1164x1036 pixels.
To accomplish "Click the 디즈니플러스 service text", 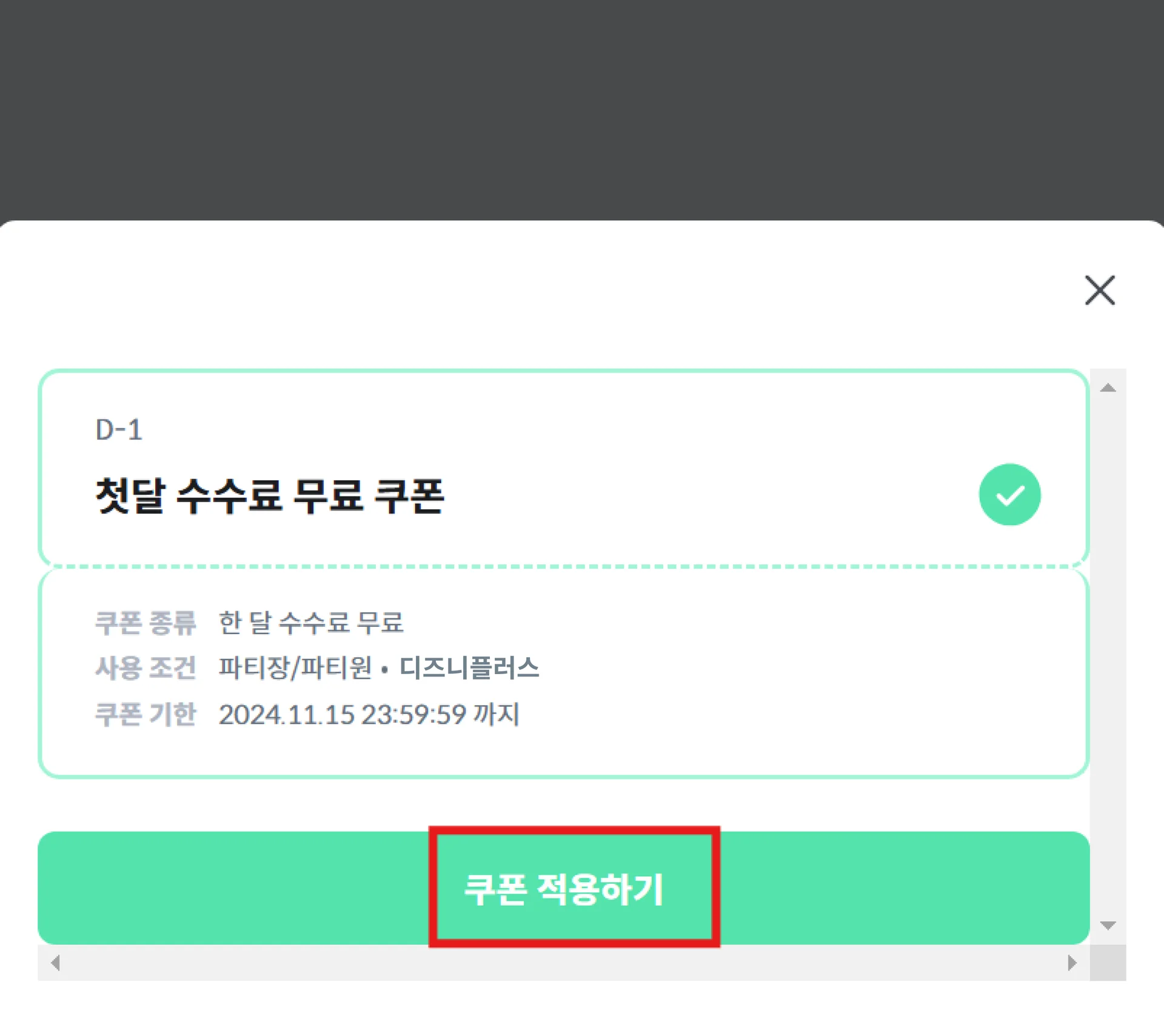I will click(469, 668).
